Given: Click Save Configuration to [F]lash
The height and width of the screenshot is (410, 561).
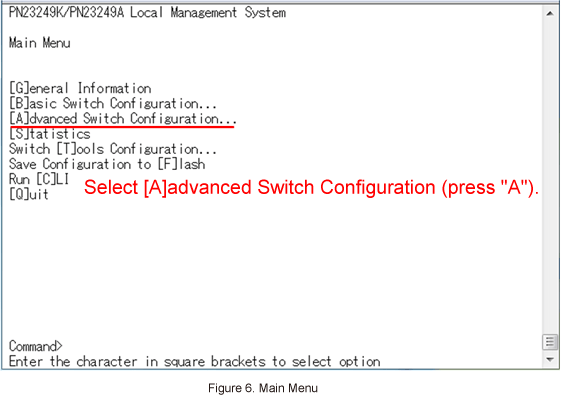Looking at the screenshot, I should click(107, 164).
